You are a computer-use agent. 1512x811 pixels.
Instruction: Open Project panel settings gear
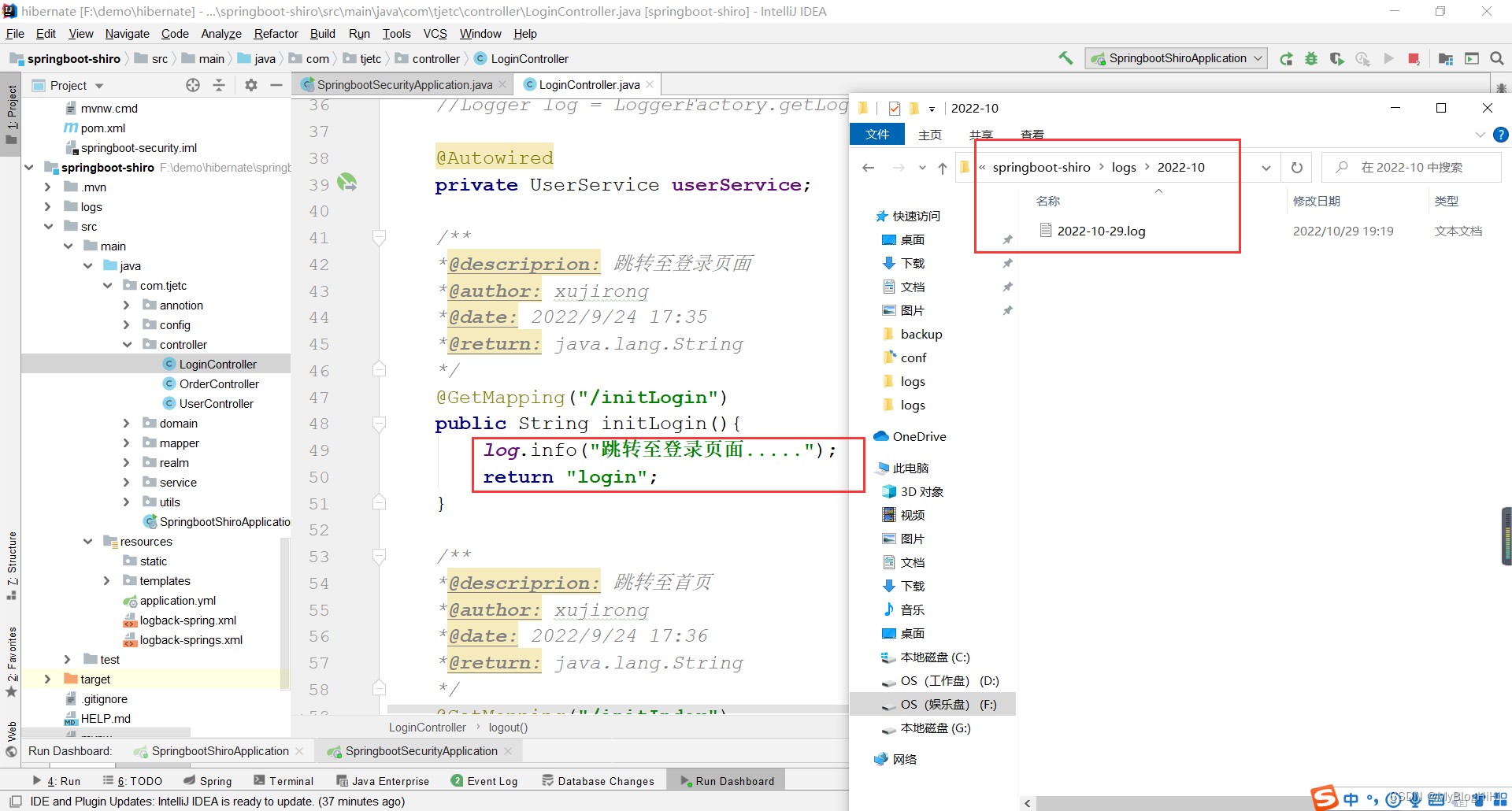click(251, 85)
